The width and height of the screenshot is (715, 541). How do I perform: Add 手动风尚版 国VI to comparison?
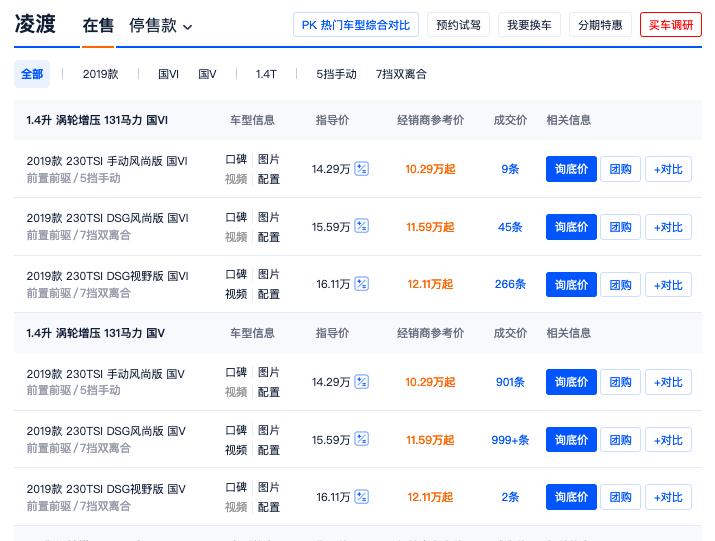(668, 169)
